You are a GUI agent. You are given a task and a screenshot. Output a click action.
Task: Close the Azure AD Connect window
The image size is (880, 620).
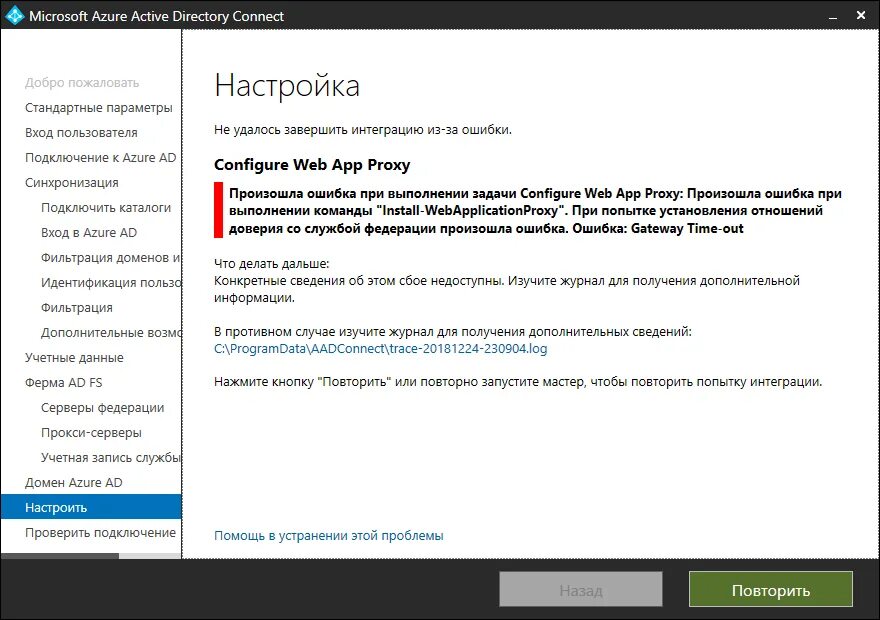pyautogui.click(x=861, y=16)
